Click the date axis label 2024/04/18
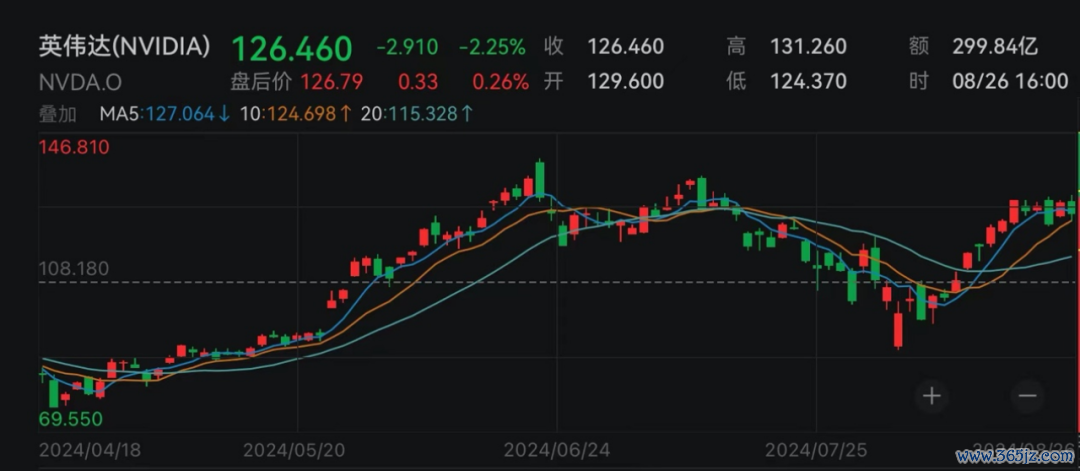 [90, 450]
